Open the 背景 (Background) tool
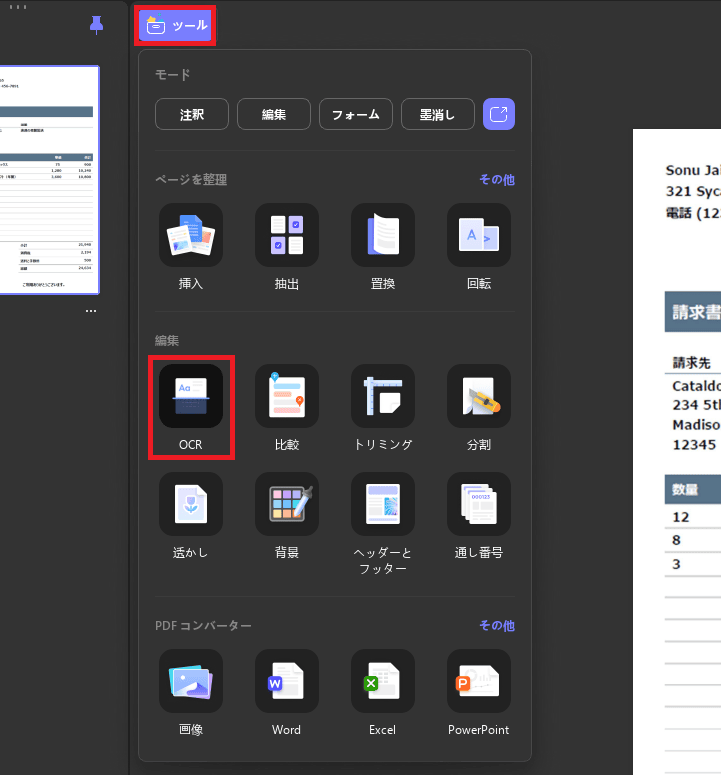The image size is (721, 775). click(x=286, y=505)
